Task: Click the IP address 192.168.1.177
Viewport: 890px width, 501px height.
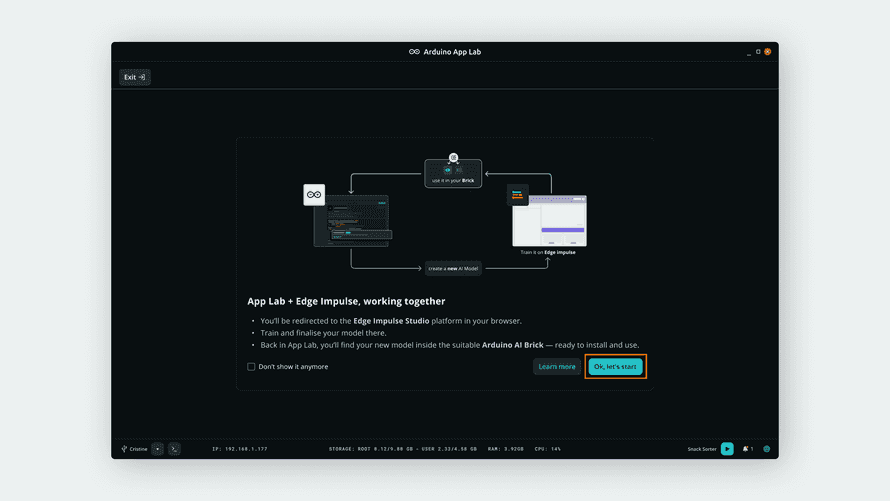Action: pyautogui.click(x=240, y=449)
